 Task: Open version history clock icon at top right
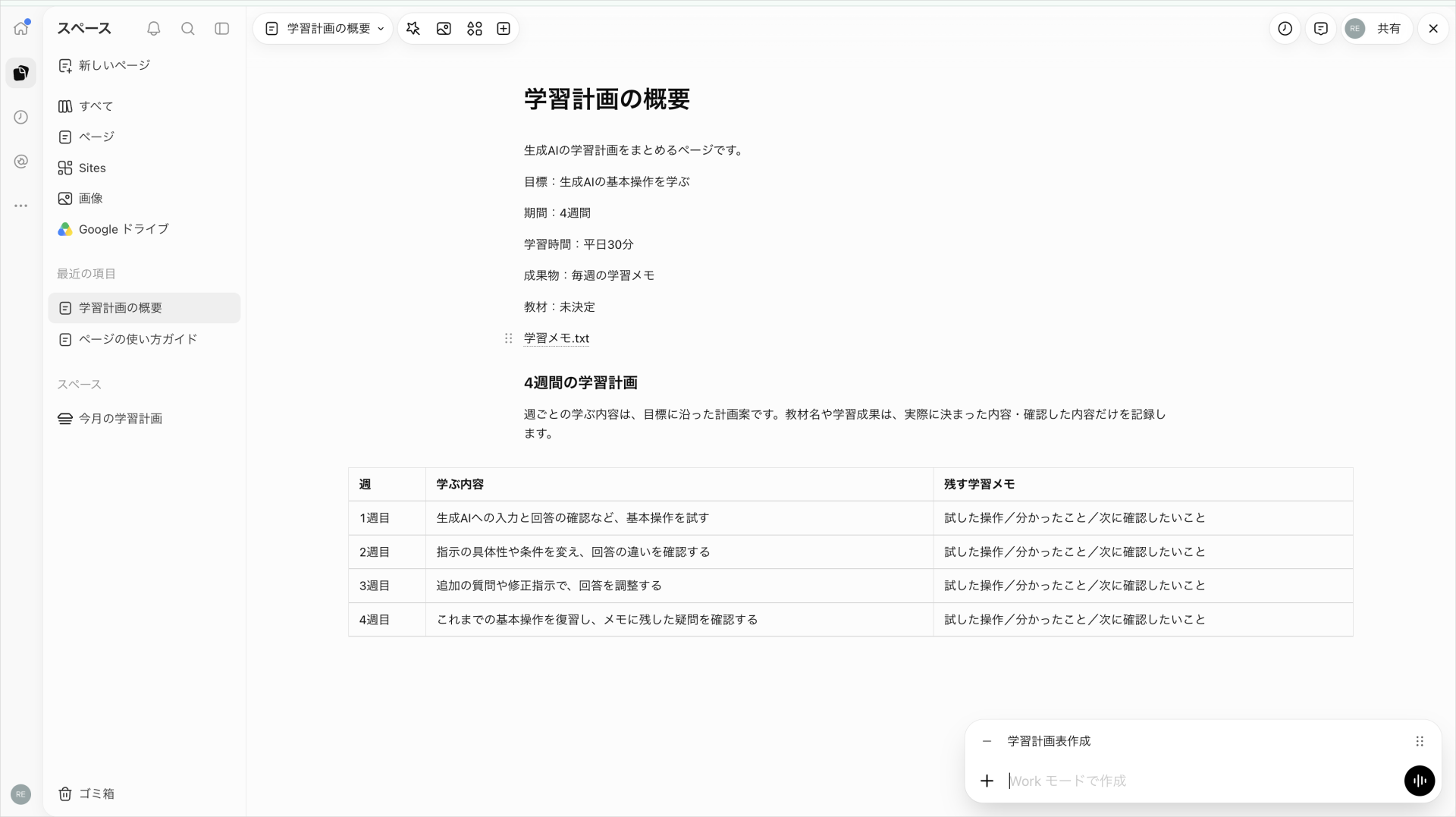pyautogui.click(x=1285, y=29)
